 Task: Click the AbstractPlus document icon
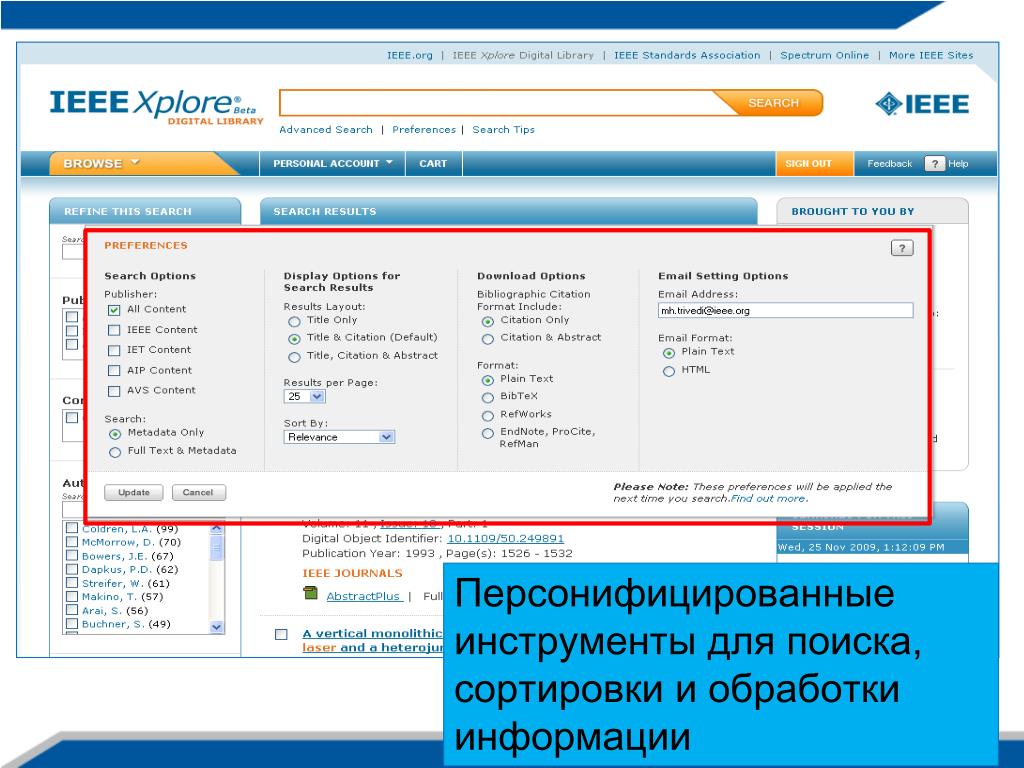(311, 595)
